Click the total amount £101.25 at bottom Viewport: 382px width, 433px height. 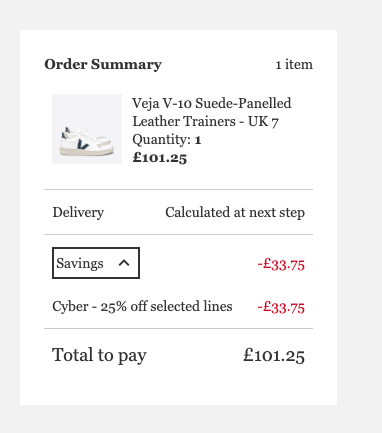(274, 355)
